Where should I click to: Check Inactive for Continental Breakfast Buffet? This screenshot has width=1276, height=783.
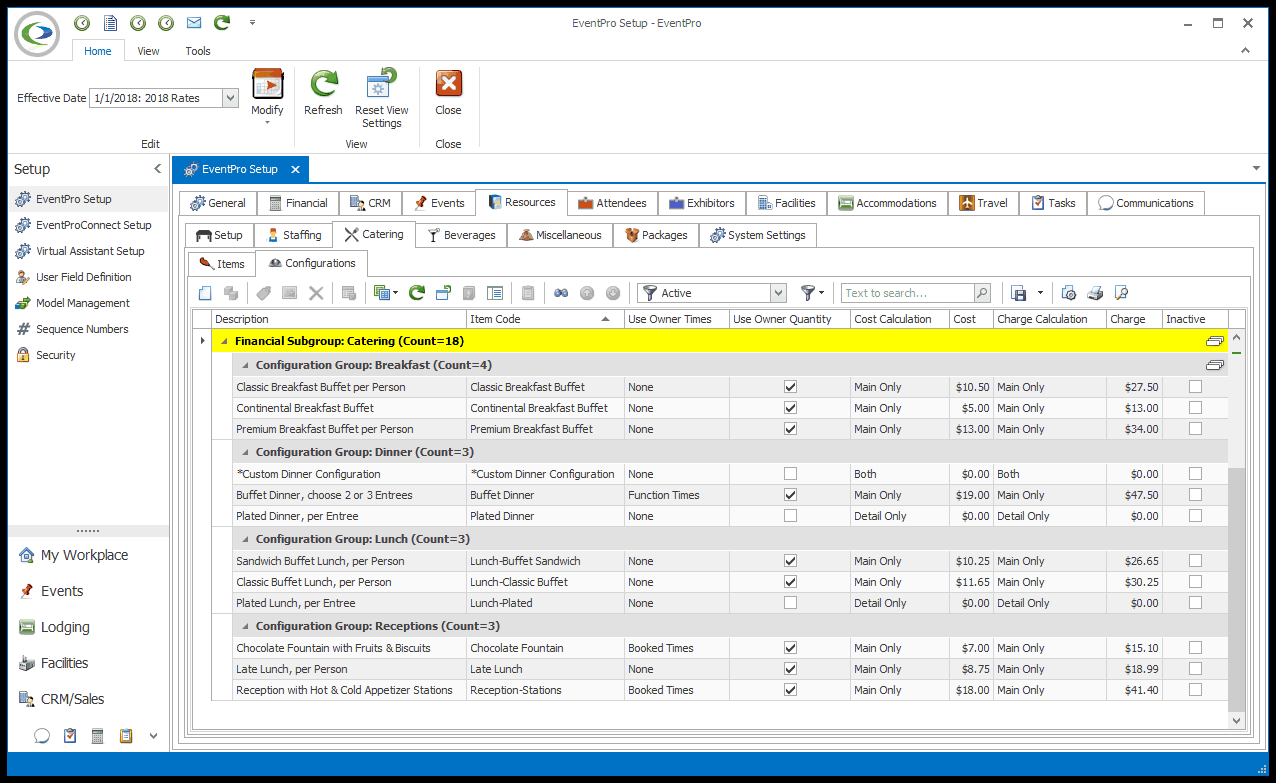click(1195, 408)
